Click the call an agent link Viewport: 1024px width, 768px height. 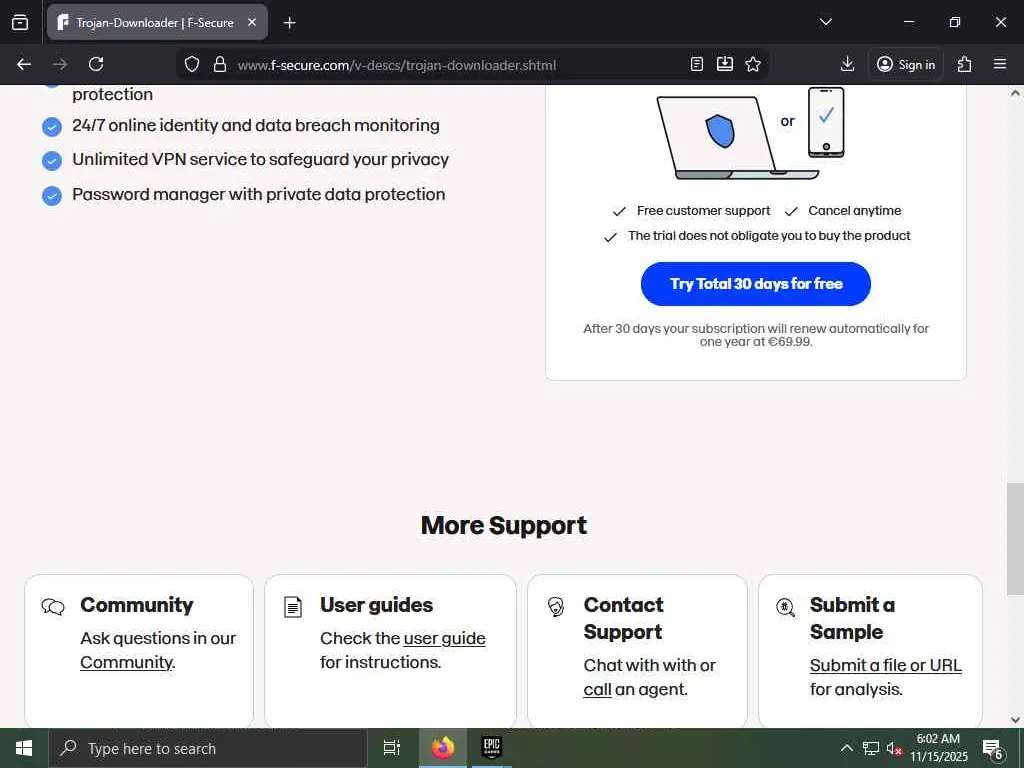click(598, 690)
